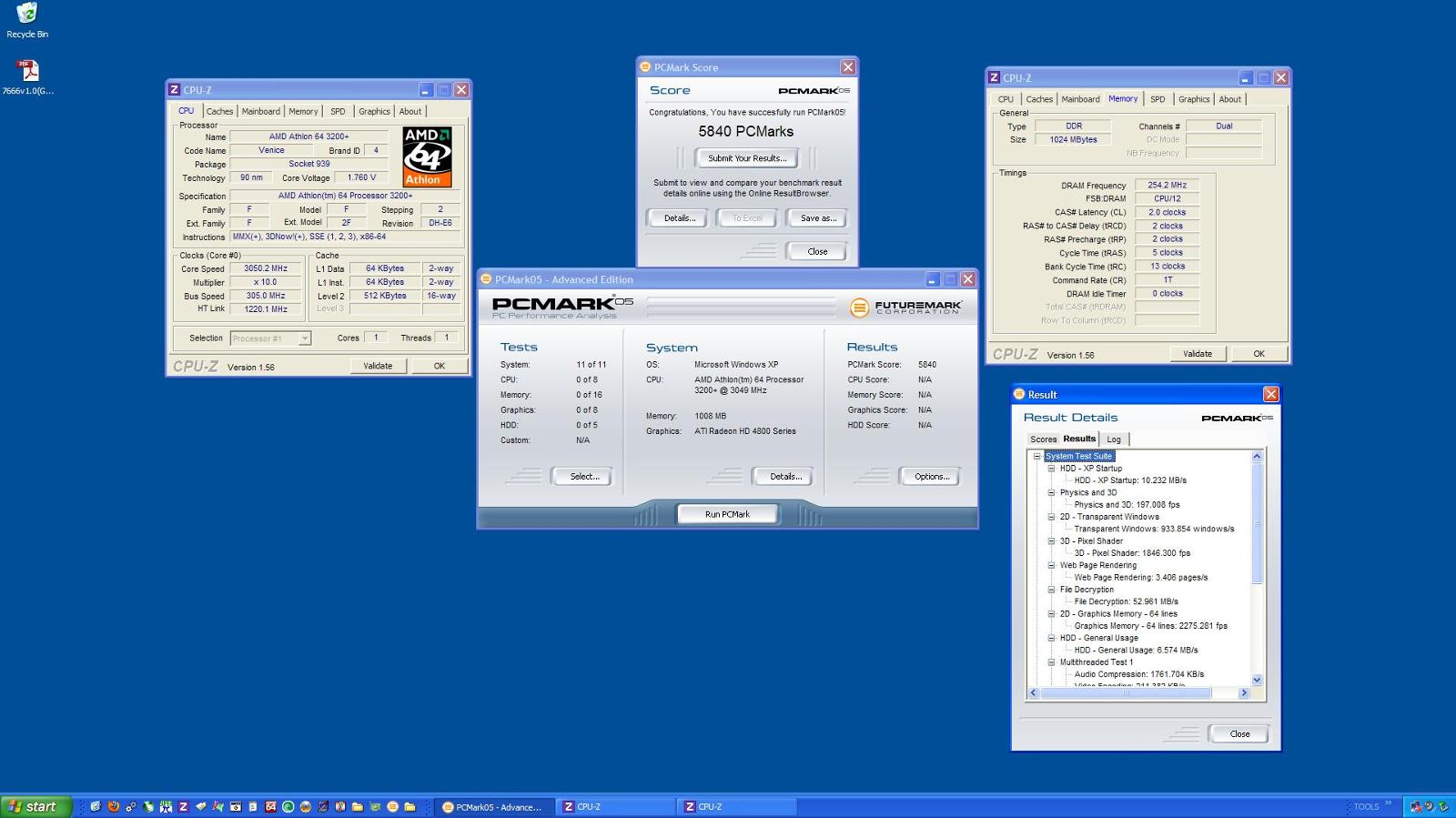Open Mainboard tab in left CPU-Z window
1456x818 pixels.
(261, 111)
